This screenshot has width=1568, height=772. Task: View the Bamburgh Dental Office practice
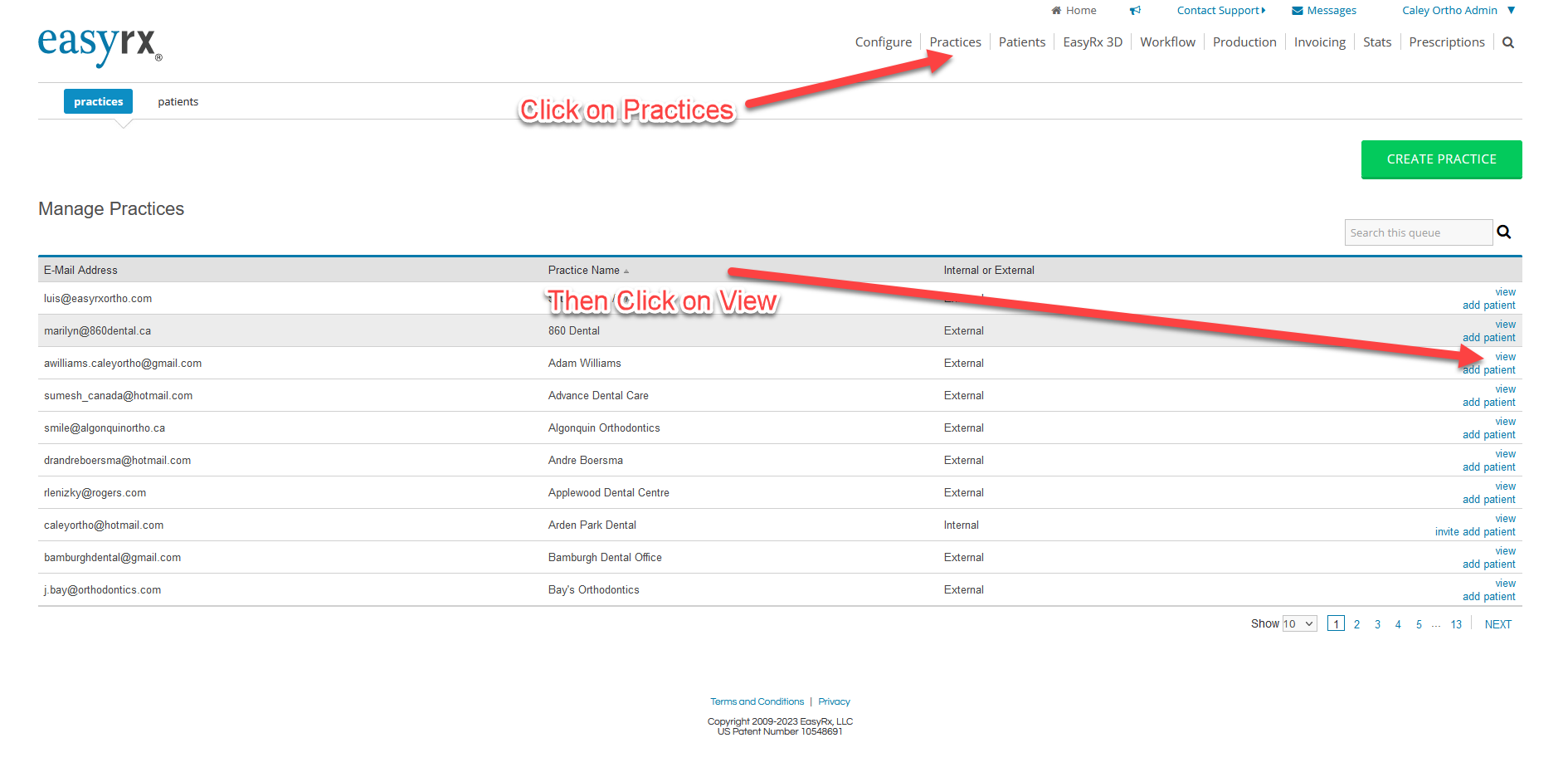(x=1505, y=551)
